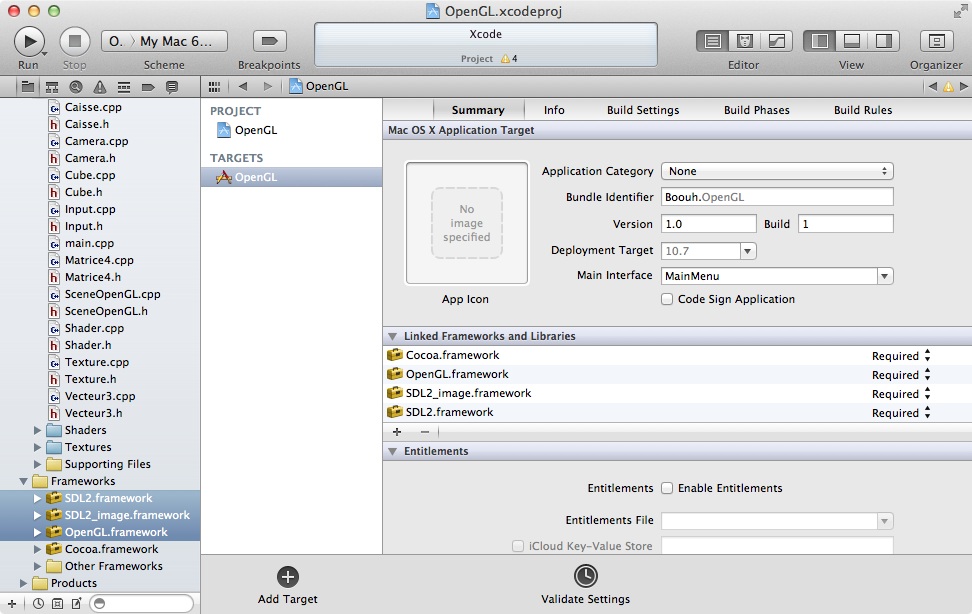The image size is (972, 614).
Task: Click the Run button in toolbar
Action: click(29, 41)
